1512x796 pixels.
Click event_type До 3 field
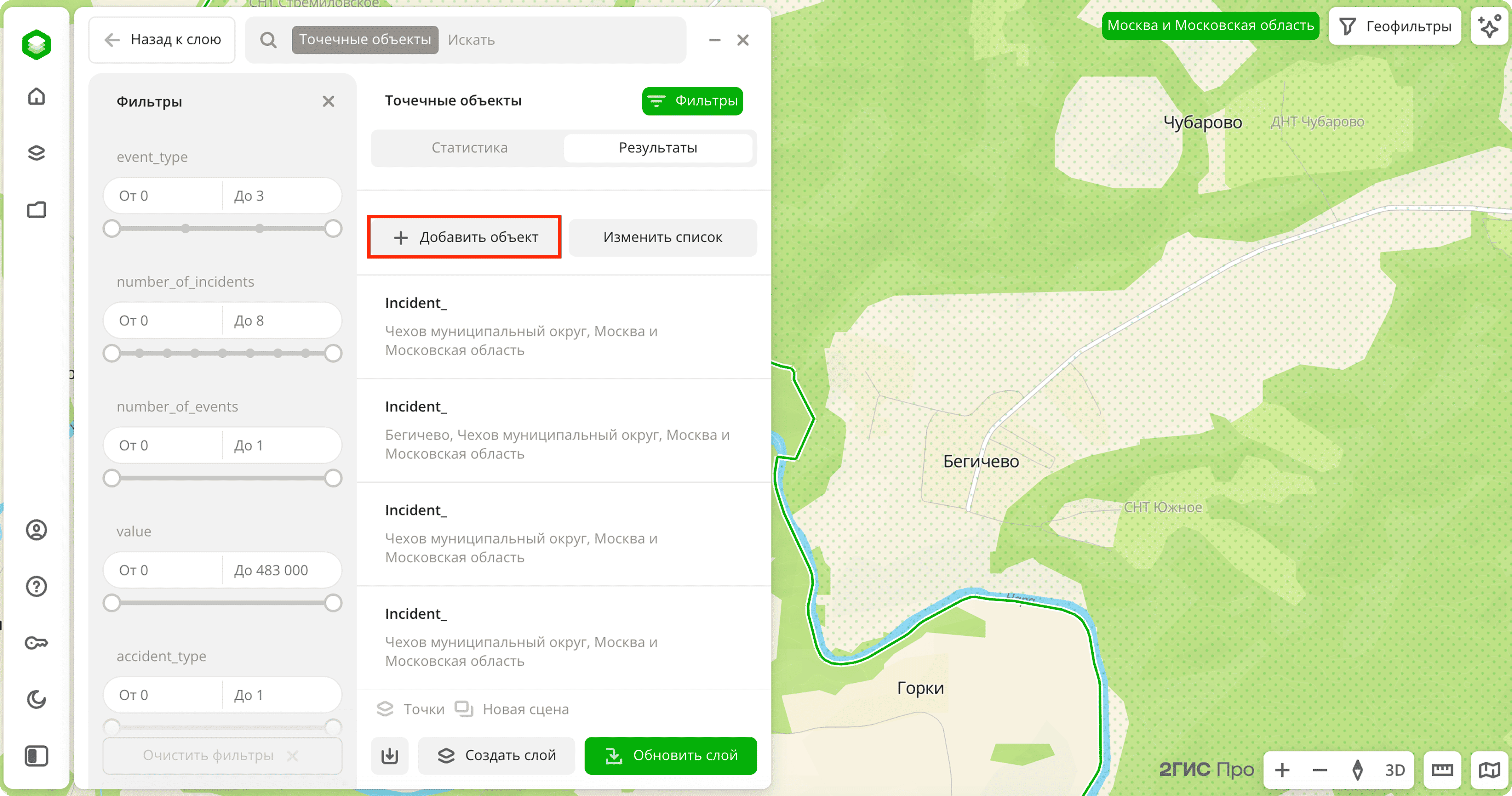[282, 196]
